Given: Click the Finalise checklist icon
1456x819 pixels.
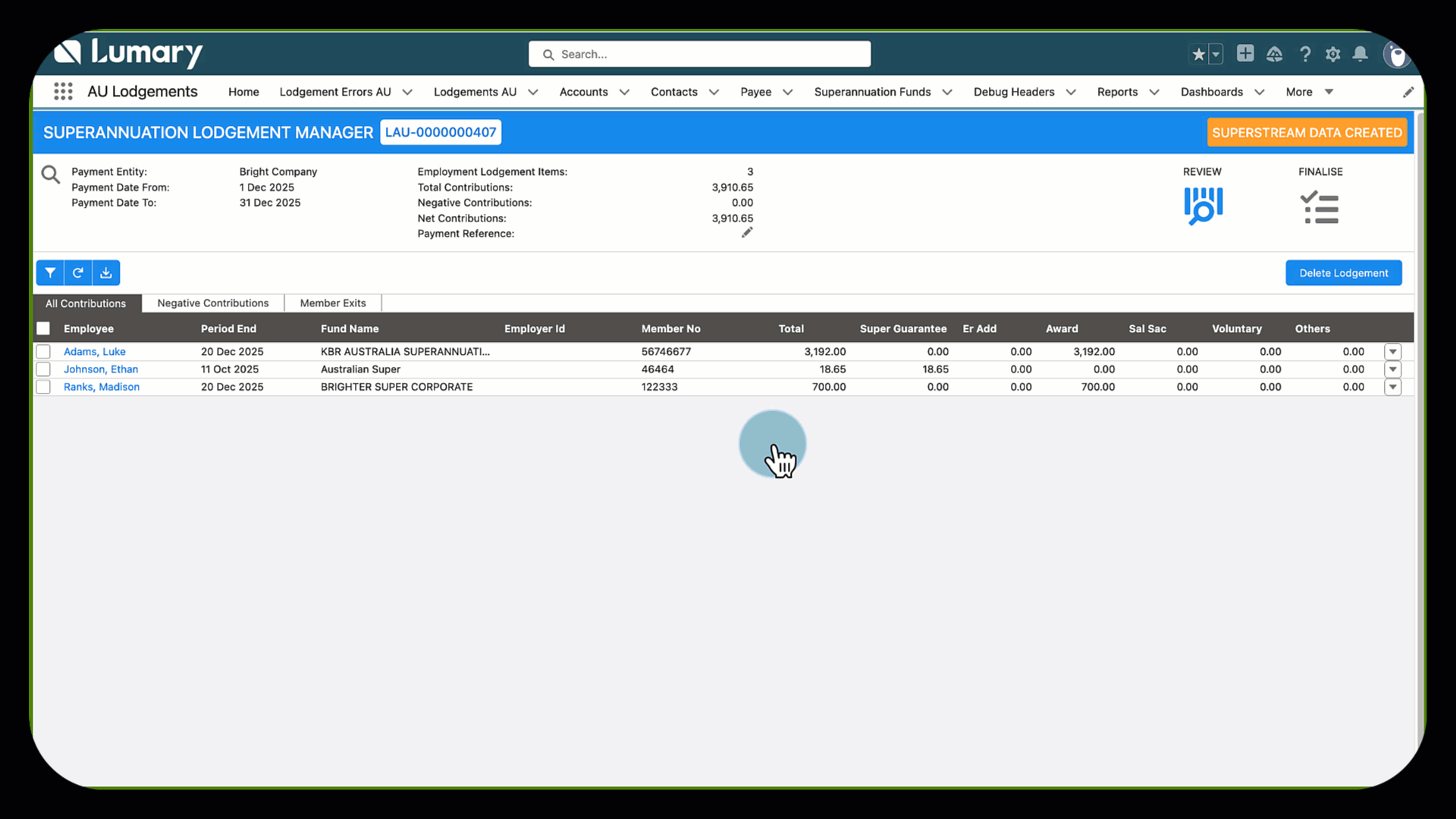Looking at the screenshot, I should click(1319, 207).
